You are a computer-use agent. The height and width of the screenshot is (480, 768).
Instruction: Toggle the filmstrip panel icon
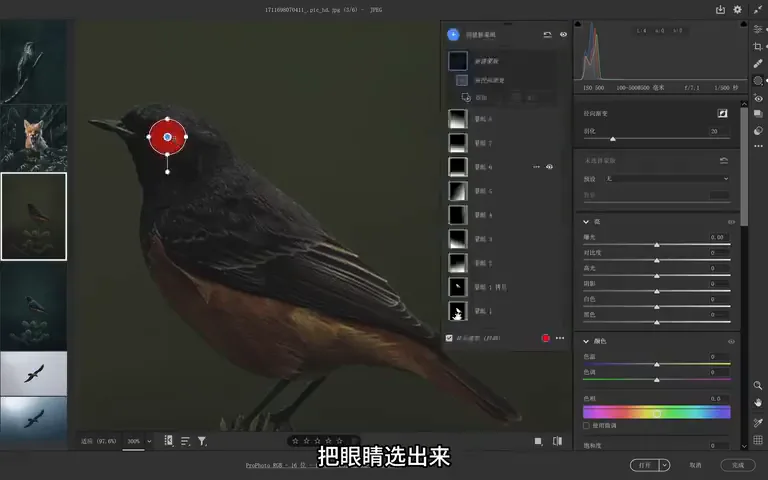pyautogui.click(x=168, y=441)
